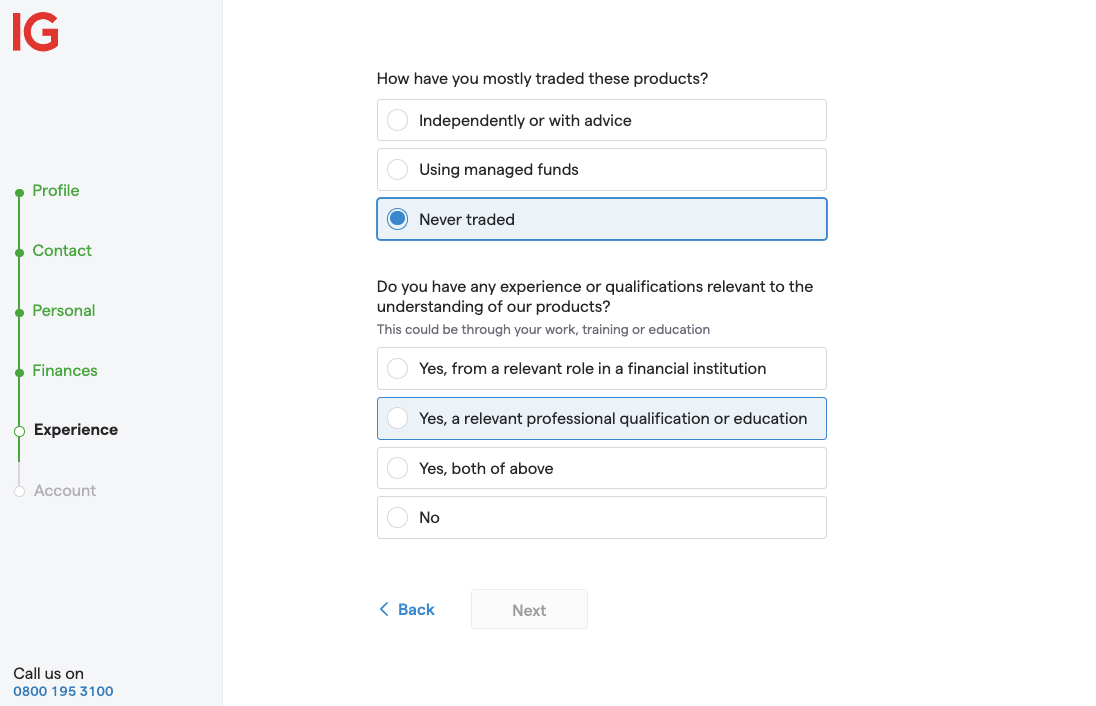Click the 'This could be through your work' hint text
1096x706 pixels.
543,329
